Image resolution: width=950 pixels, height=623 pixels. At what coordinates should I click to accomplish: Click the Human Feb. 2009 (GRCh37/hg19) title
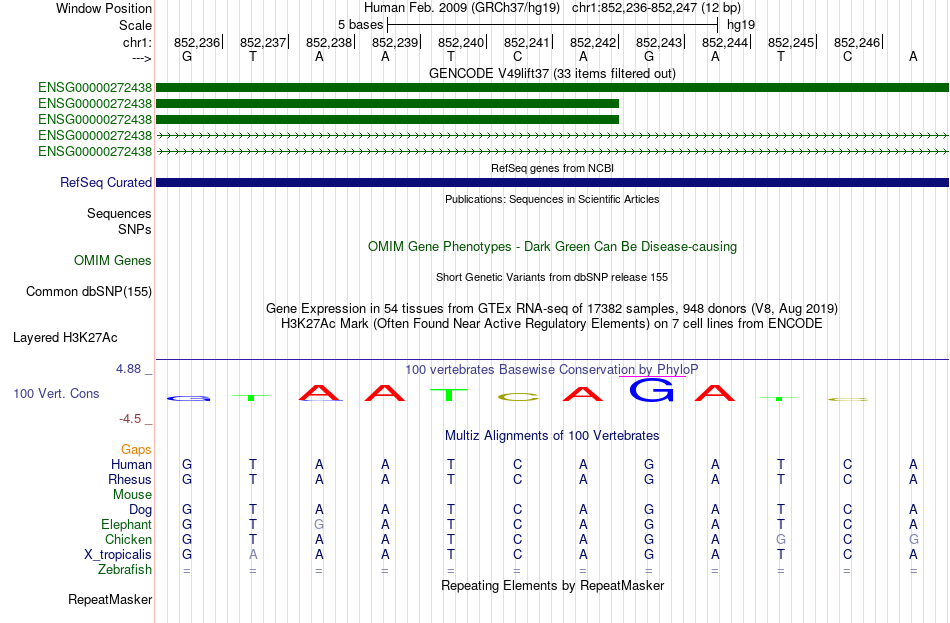(463, 8)
